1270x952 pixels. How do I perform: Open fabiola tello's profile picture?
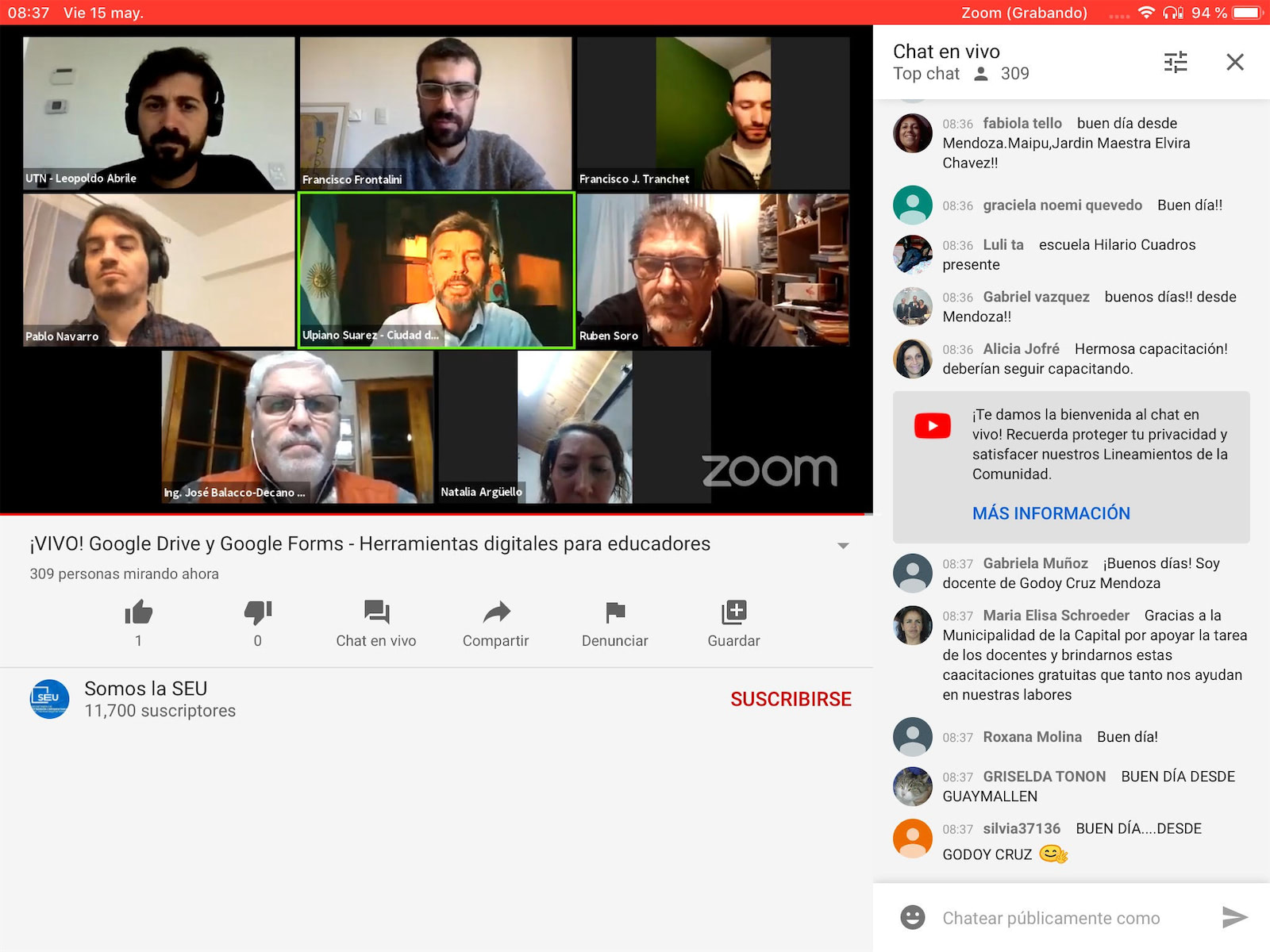(913, 133)
